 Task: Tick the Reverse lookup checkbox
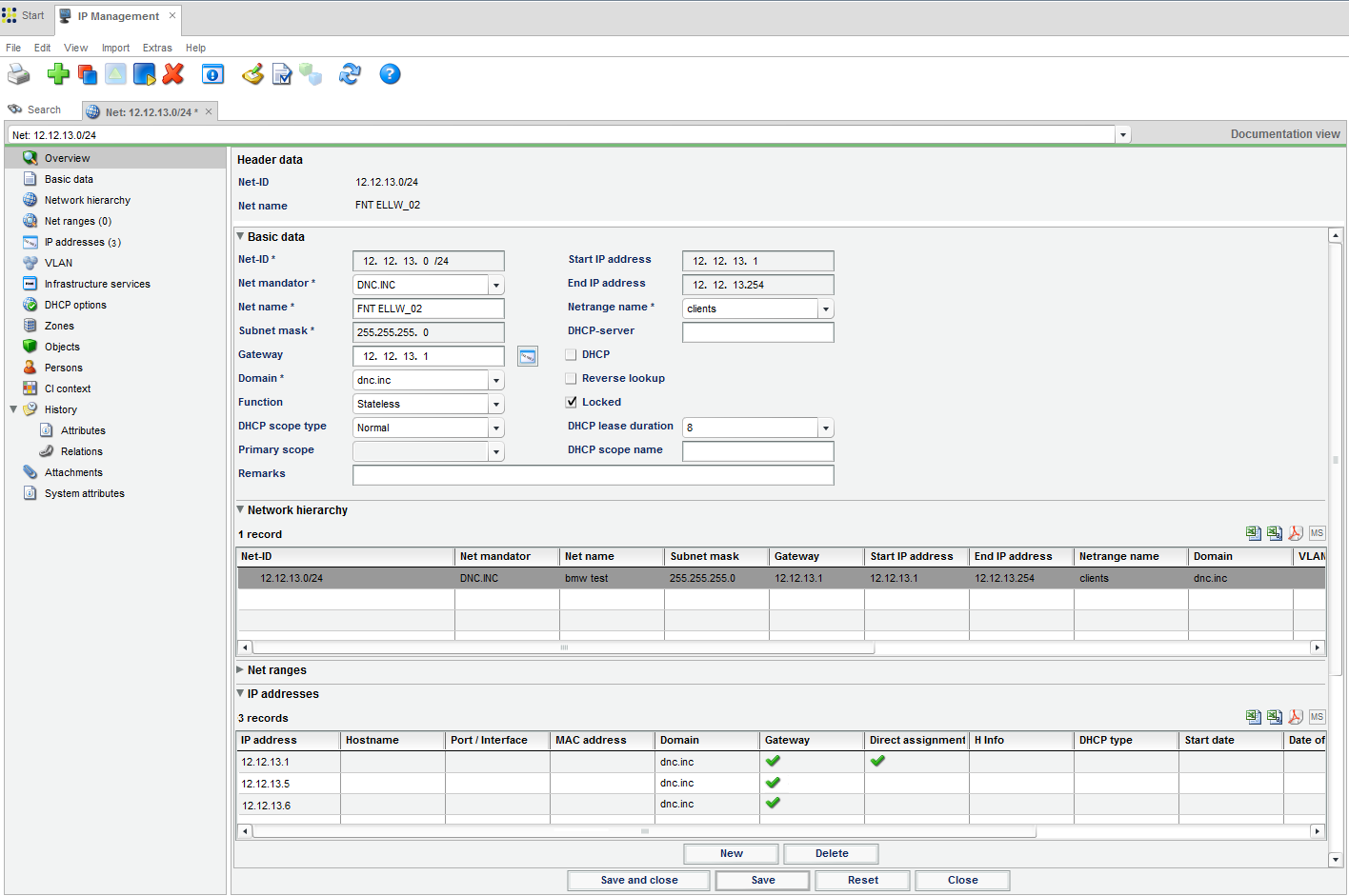point(572,378)
